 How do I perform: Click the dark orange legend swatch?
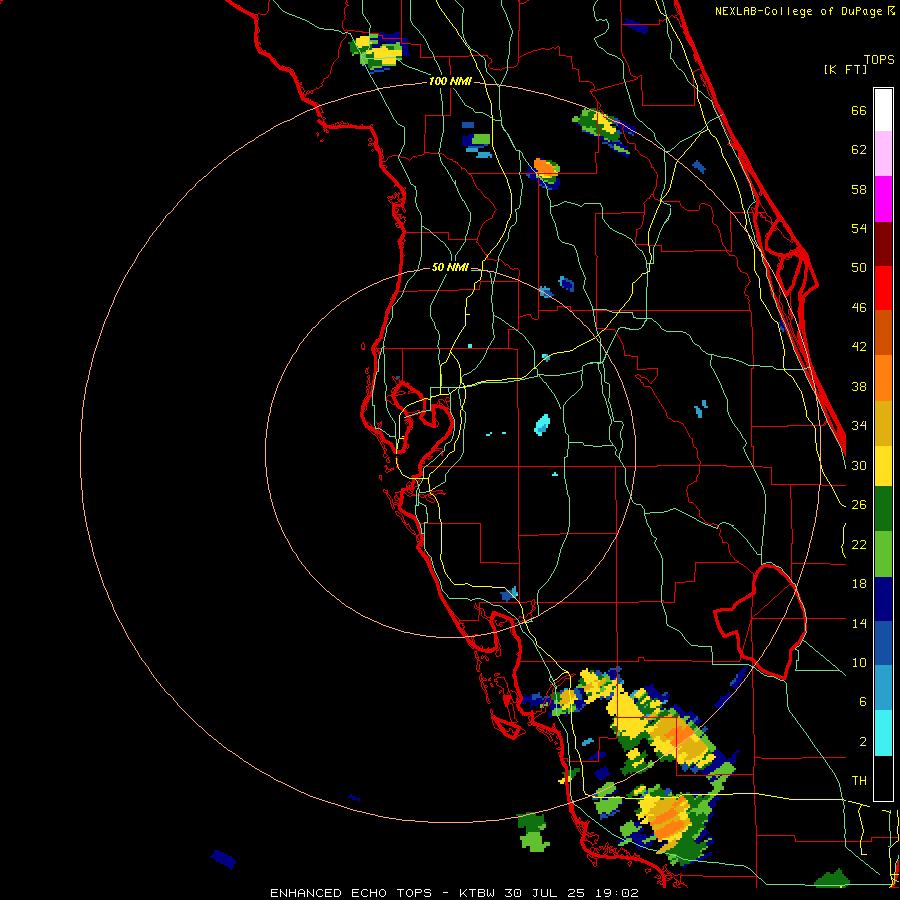pos(883,332)
